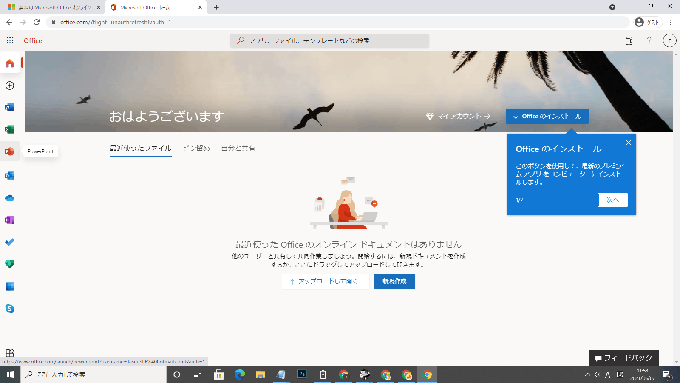Viewport: 680px width, 383px height.
Task: Open File Explorer from the taskbar
Action: [x=260, y=374]
